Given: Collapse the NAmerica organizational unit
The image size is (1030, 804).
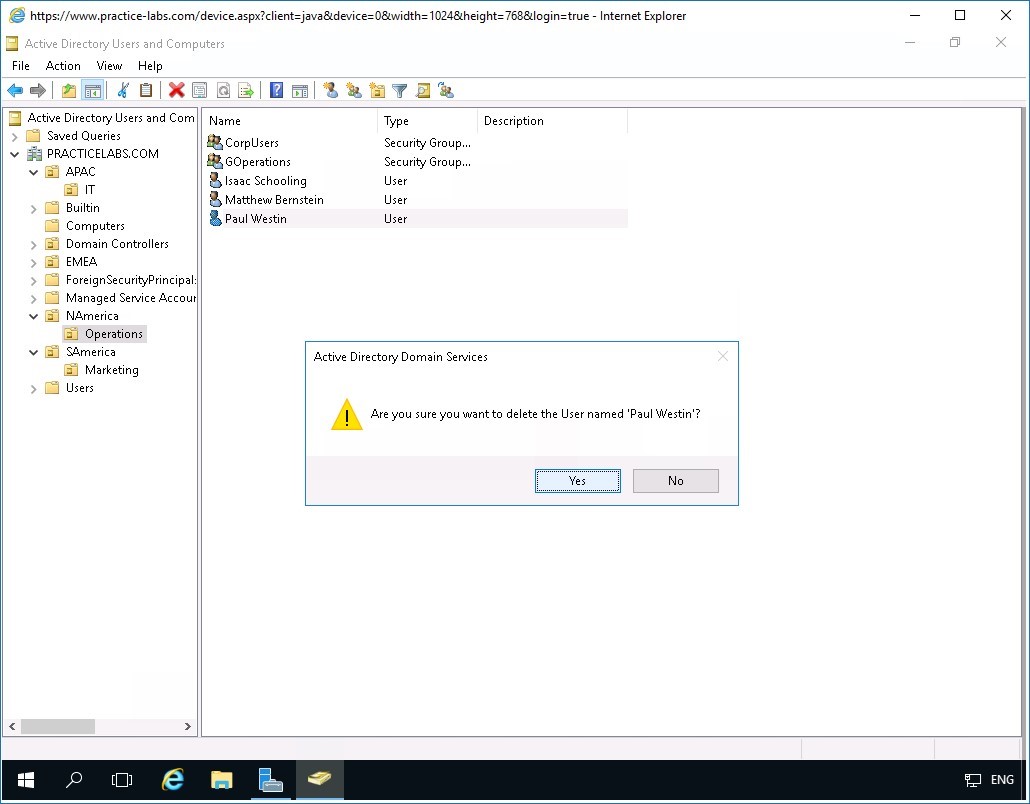Looking at the screenshot, I should 34,317.
